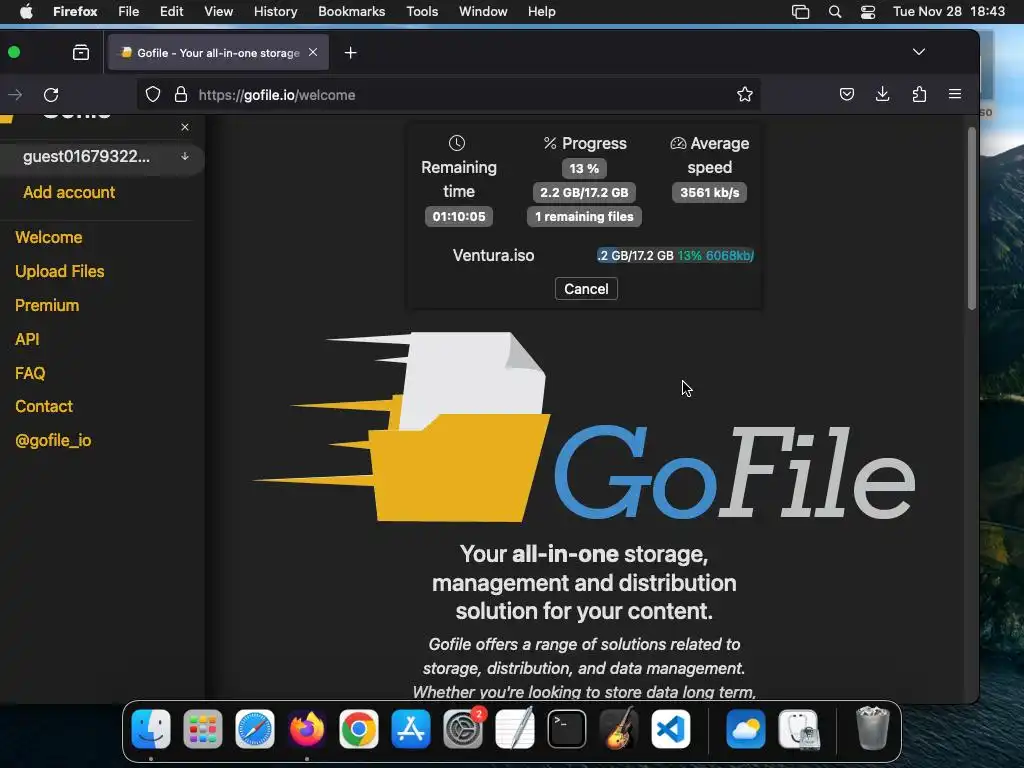Screen dimensions: 1024x768
Task: Go to Welcome in the sidebar
Action: [x=49, y=238]
